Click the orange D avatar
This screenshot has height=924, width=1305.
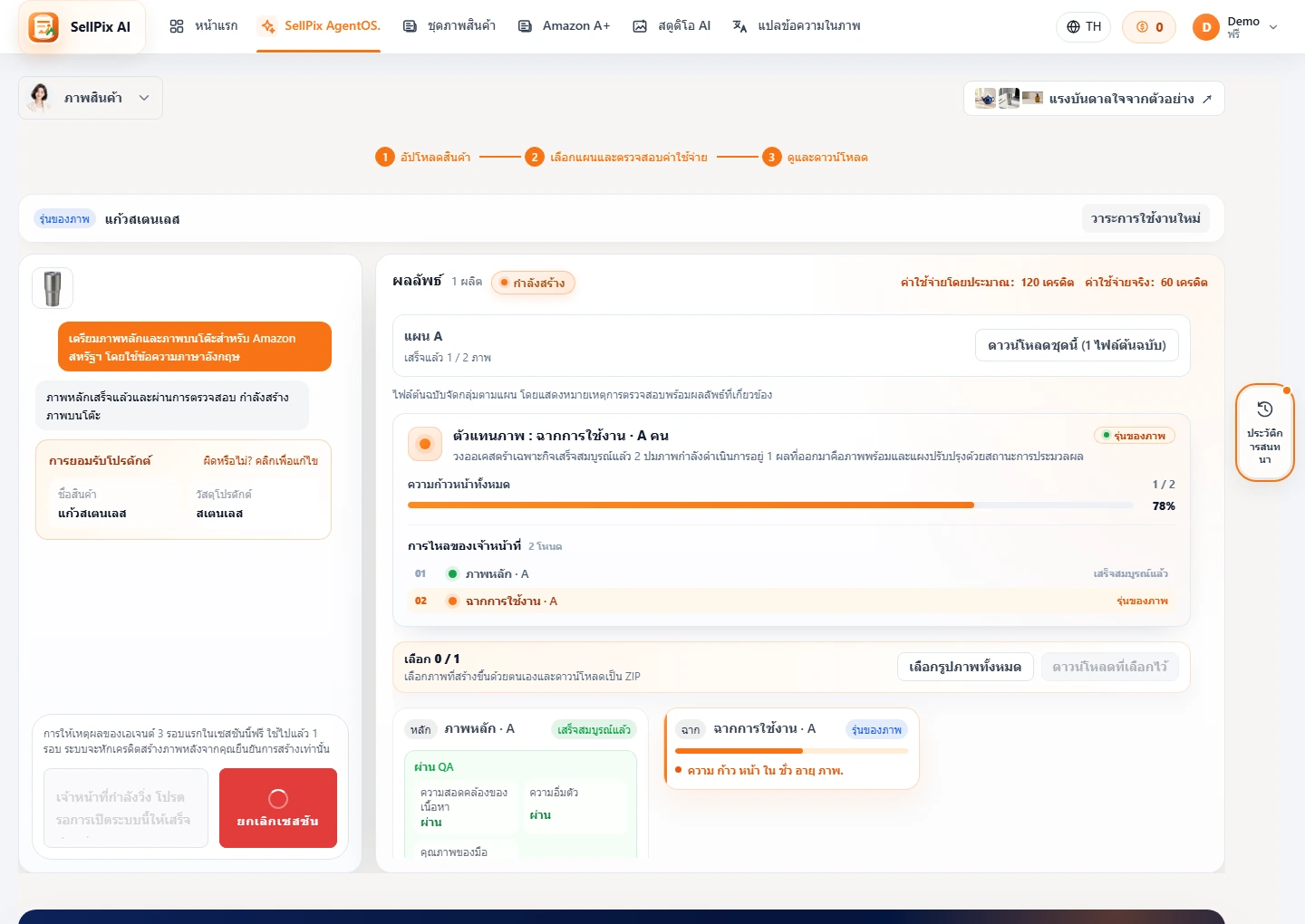1206,27
